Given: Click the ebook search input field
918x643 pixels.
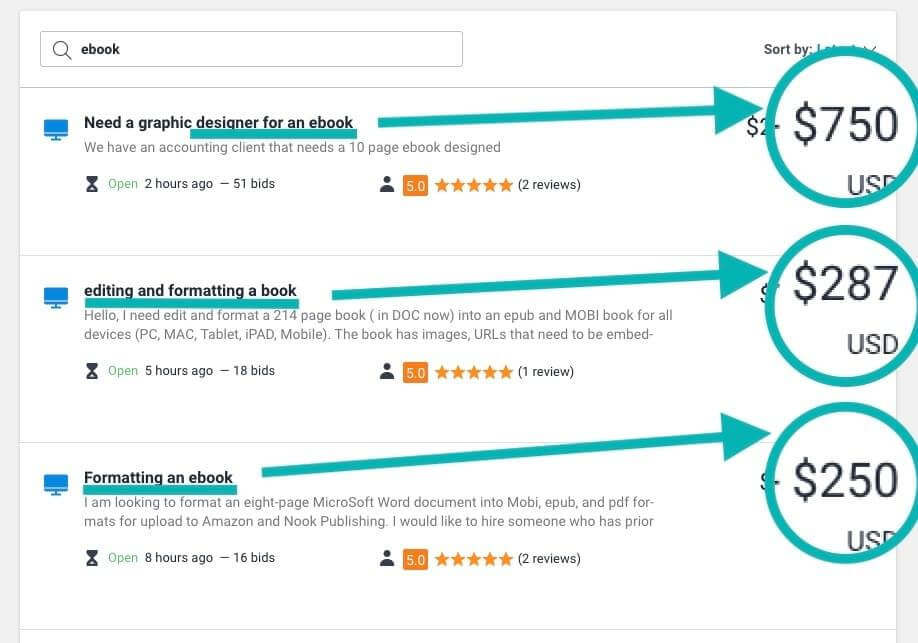Looking at the screenshot, I should [x=251, y=49].
